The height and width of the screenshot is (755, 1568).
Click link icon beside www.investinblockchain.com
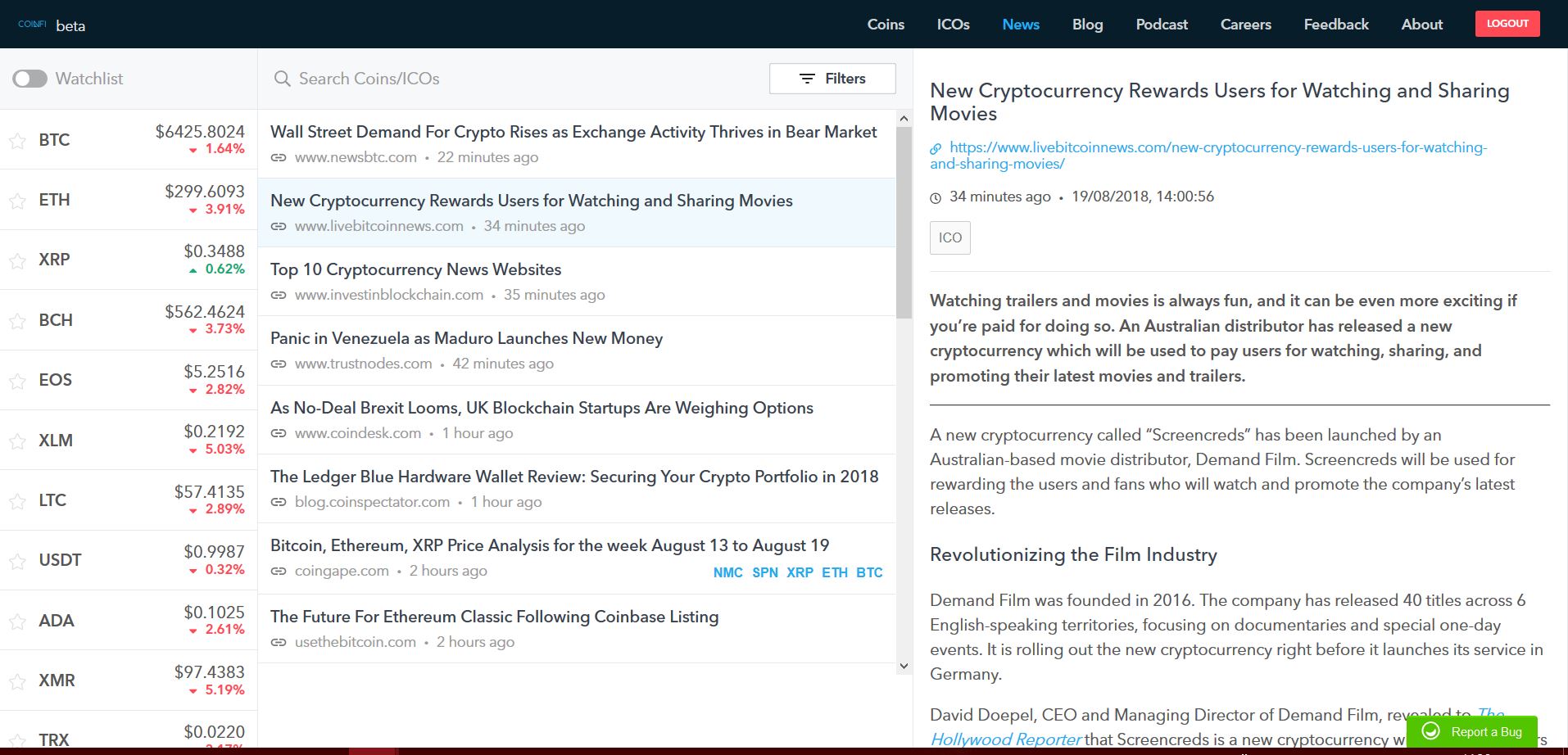pos(279,295)
